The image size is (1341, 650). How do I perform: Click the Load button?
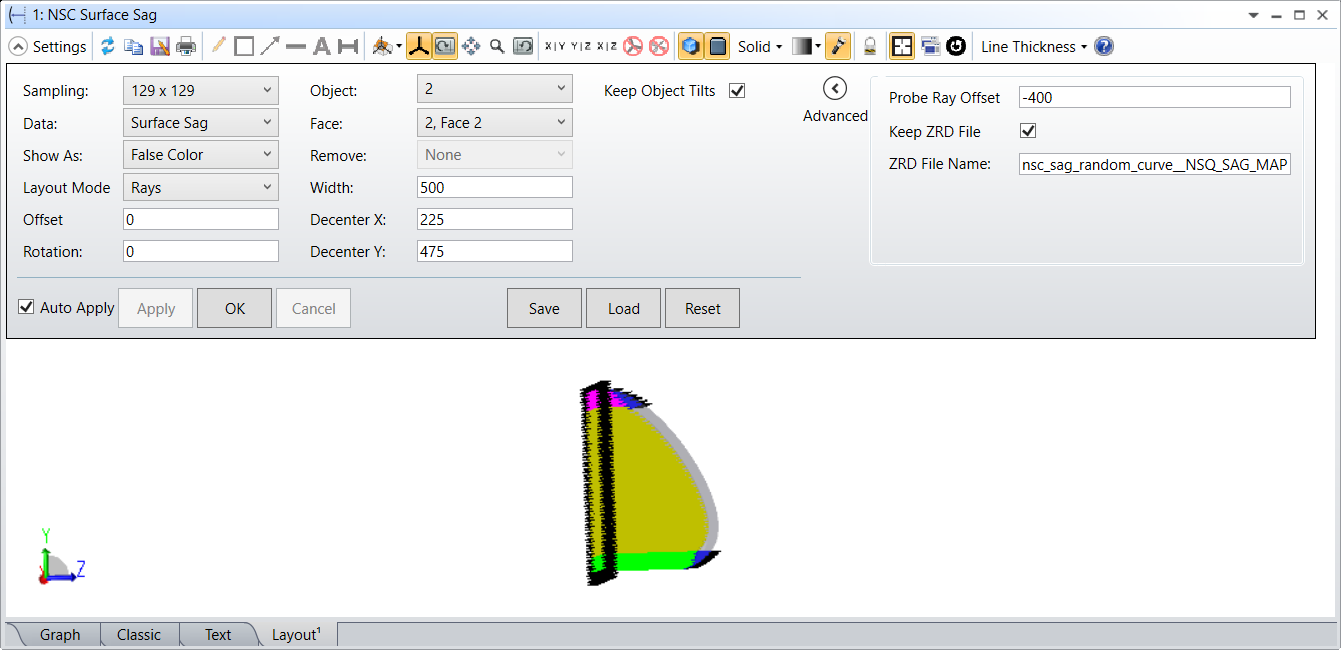click(623, 308)
